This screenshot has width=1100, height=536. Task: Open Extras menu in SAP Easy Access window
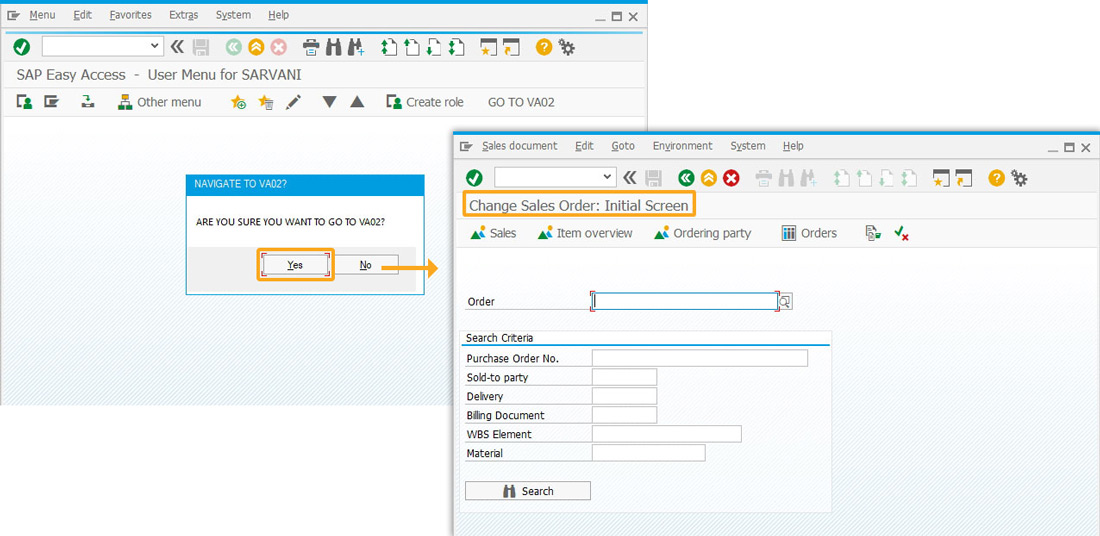[184, 15]
